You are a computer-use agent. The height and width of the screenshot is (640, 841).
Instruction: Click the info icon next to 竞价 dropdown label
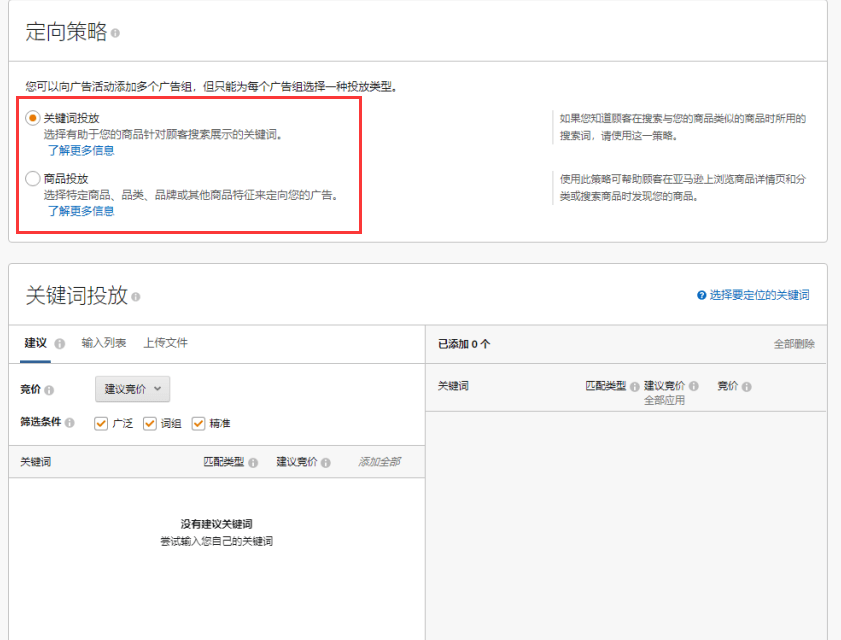pos(49,390)
